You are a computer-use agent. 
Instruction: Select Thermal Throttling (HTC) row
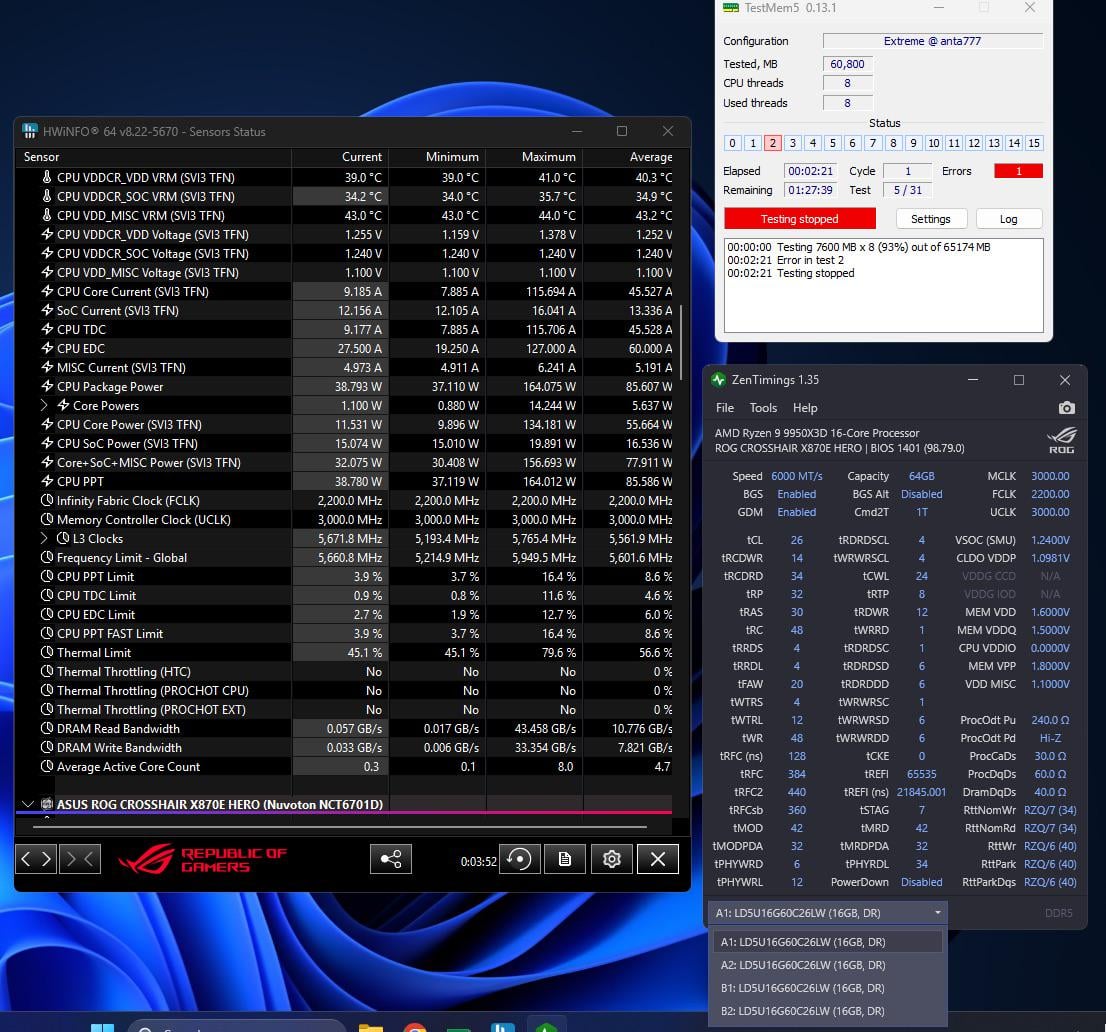[344, 672]
